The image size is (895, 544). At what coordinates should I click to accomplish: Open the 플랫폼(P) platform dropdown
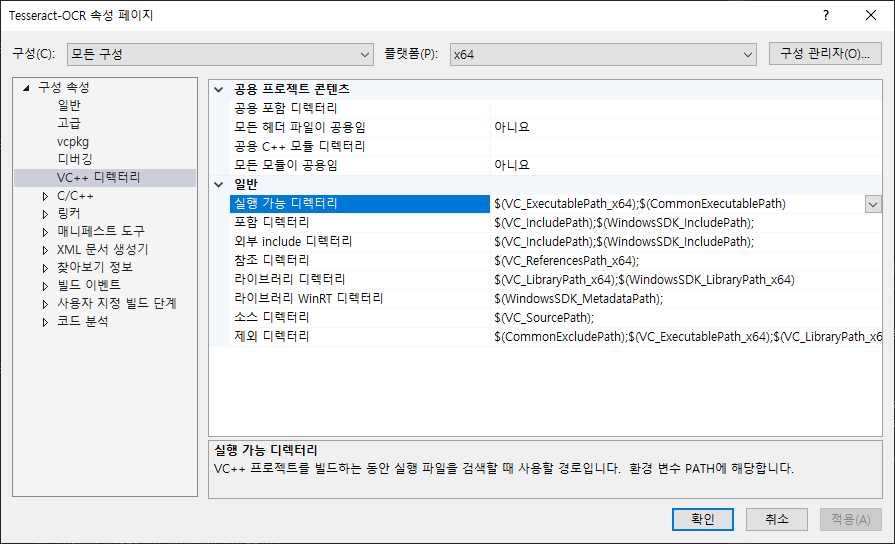click(603, 55)
